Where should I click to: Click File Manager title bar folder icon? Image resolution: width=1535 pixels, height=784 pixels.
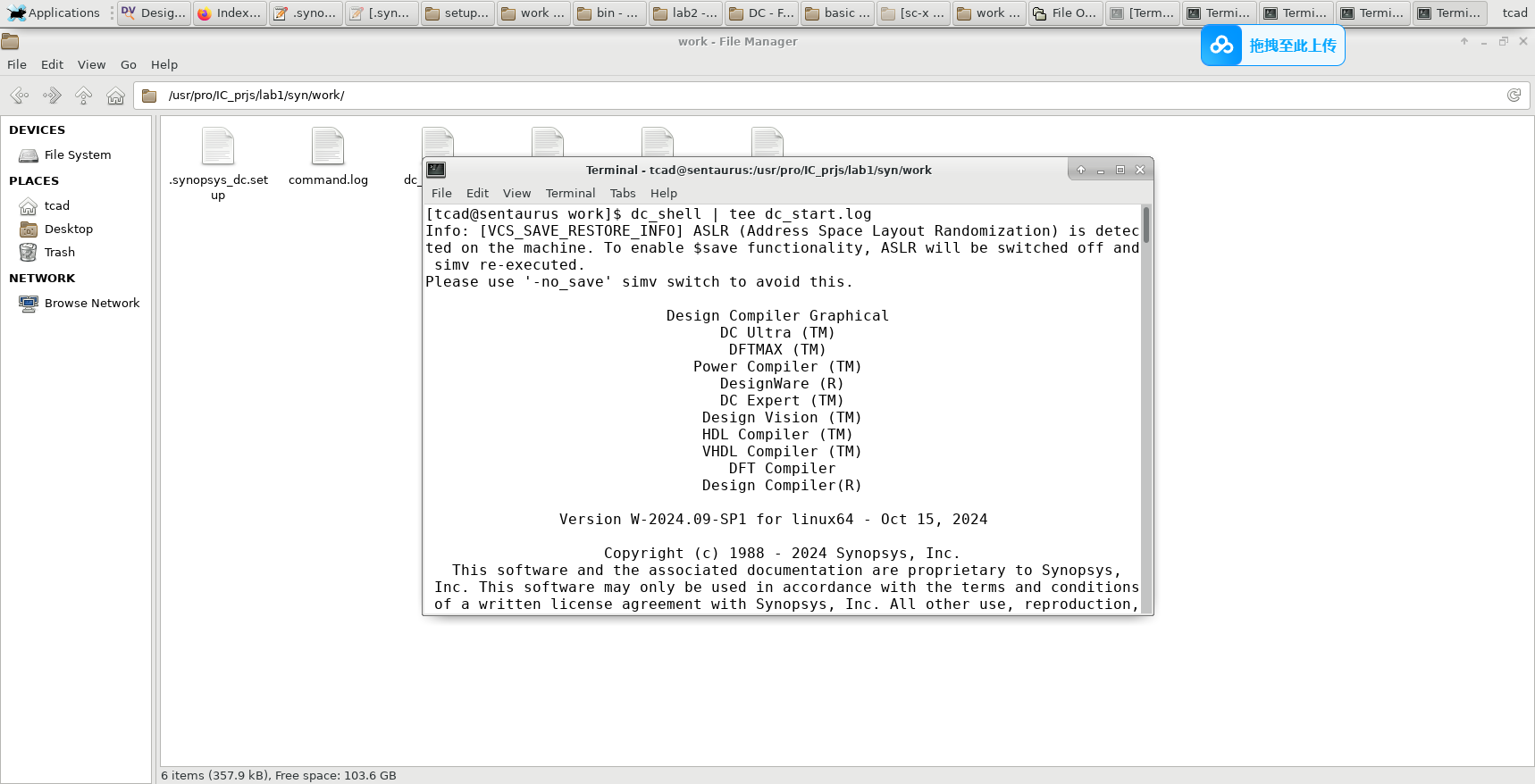10,41
